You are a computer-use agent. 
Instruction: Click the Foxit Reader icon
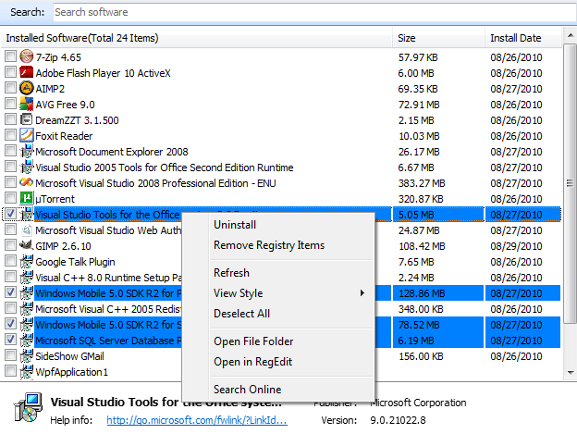click(26, 135)
